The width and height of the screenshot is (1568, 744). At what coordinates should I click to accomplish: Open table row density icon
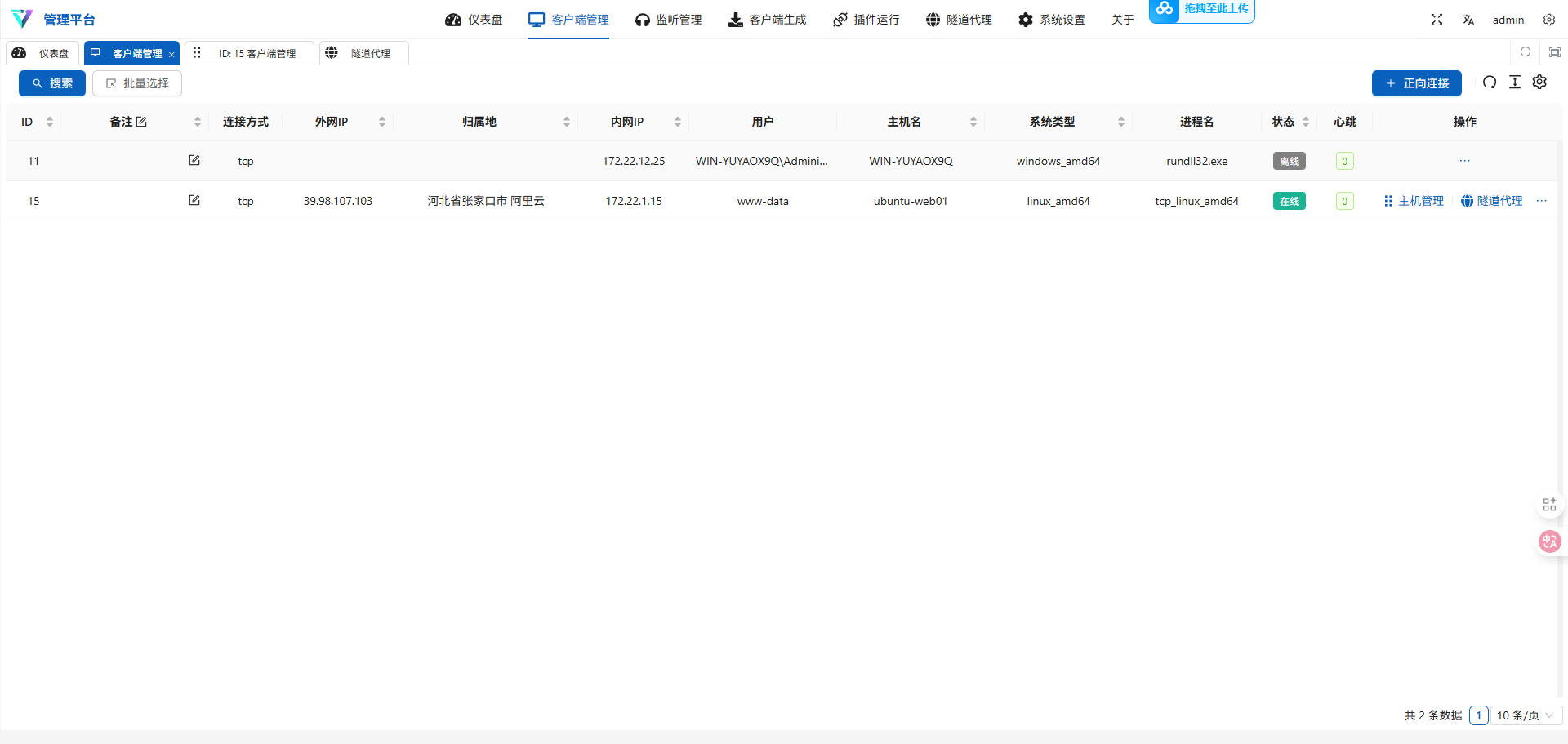[x=1515, y=82]
